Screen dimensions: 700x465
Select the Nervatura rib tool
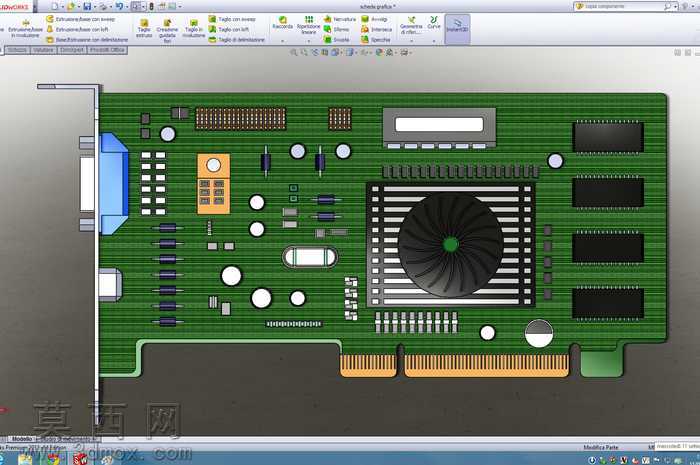tap(340, 19)
